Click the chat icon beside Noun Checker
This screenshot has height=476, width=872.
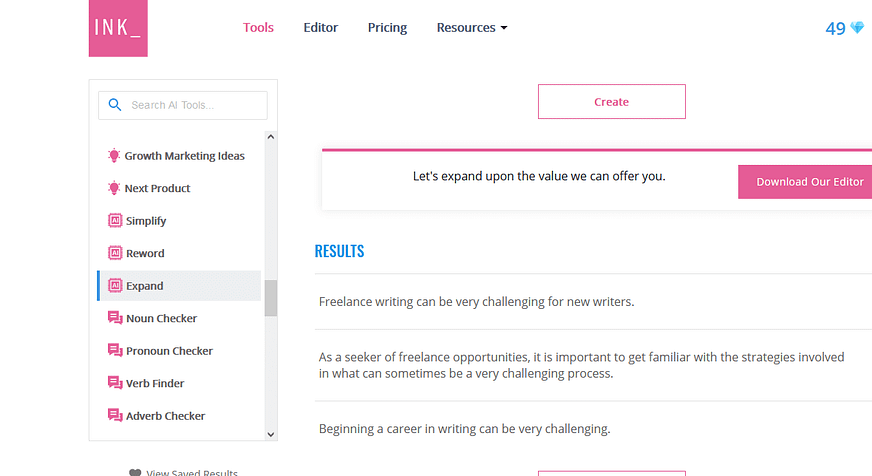(x=114, y=318)
